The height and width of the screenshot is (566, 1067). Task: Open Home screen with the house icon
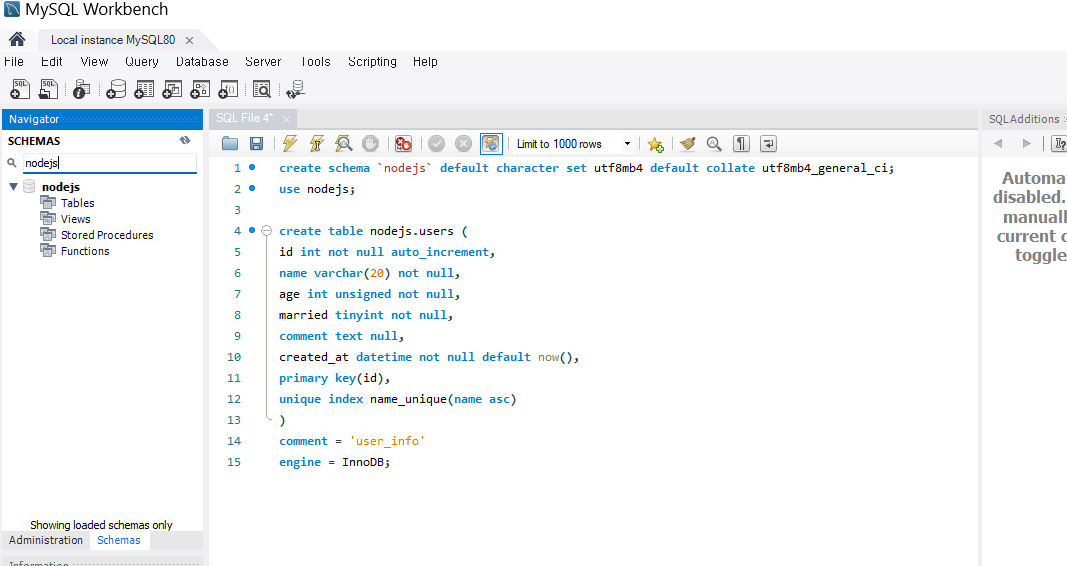(17, 39)
